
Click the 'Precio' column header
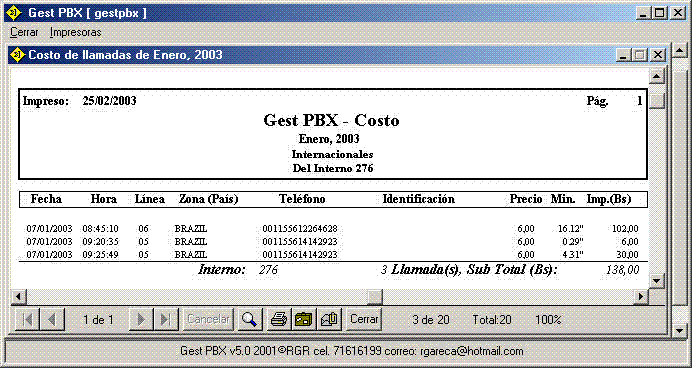pyautogui.click(x=526, y=199)
